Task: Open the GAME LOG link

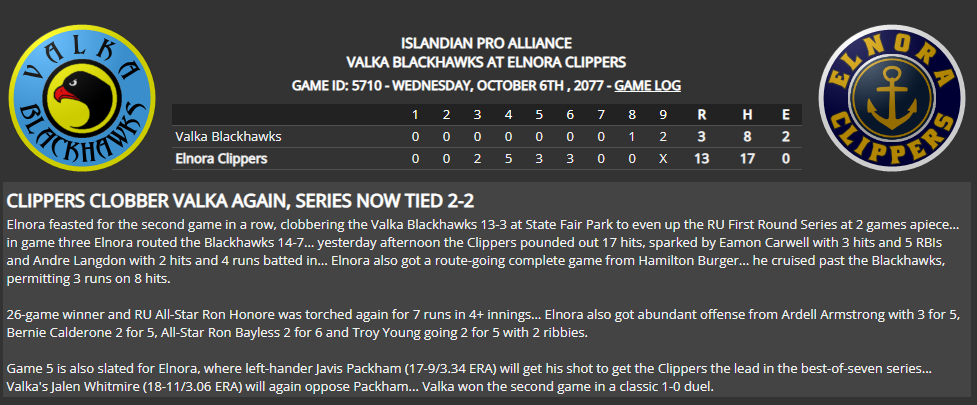Action: 647,85
